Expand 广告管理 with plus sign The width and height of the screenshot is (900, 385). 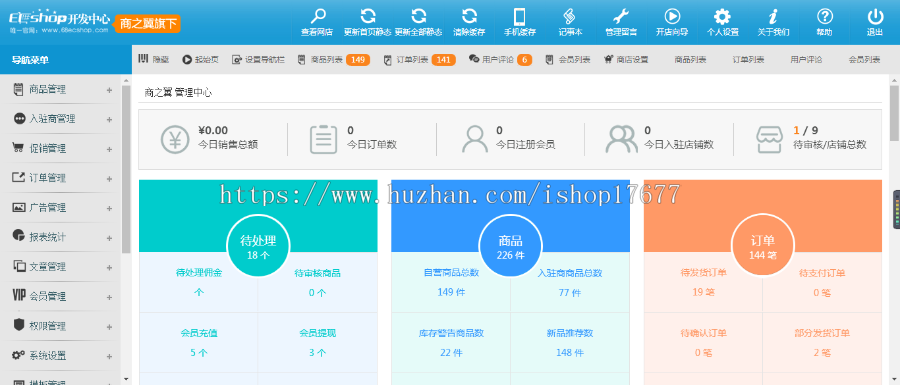[109, 208]
